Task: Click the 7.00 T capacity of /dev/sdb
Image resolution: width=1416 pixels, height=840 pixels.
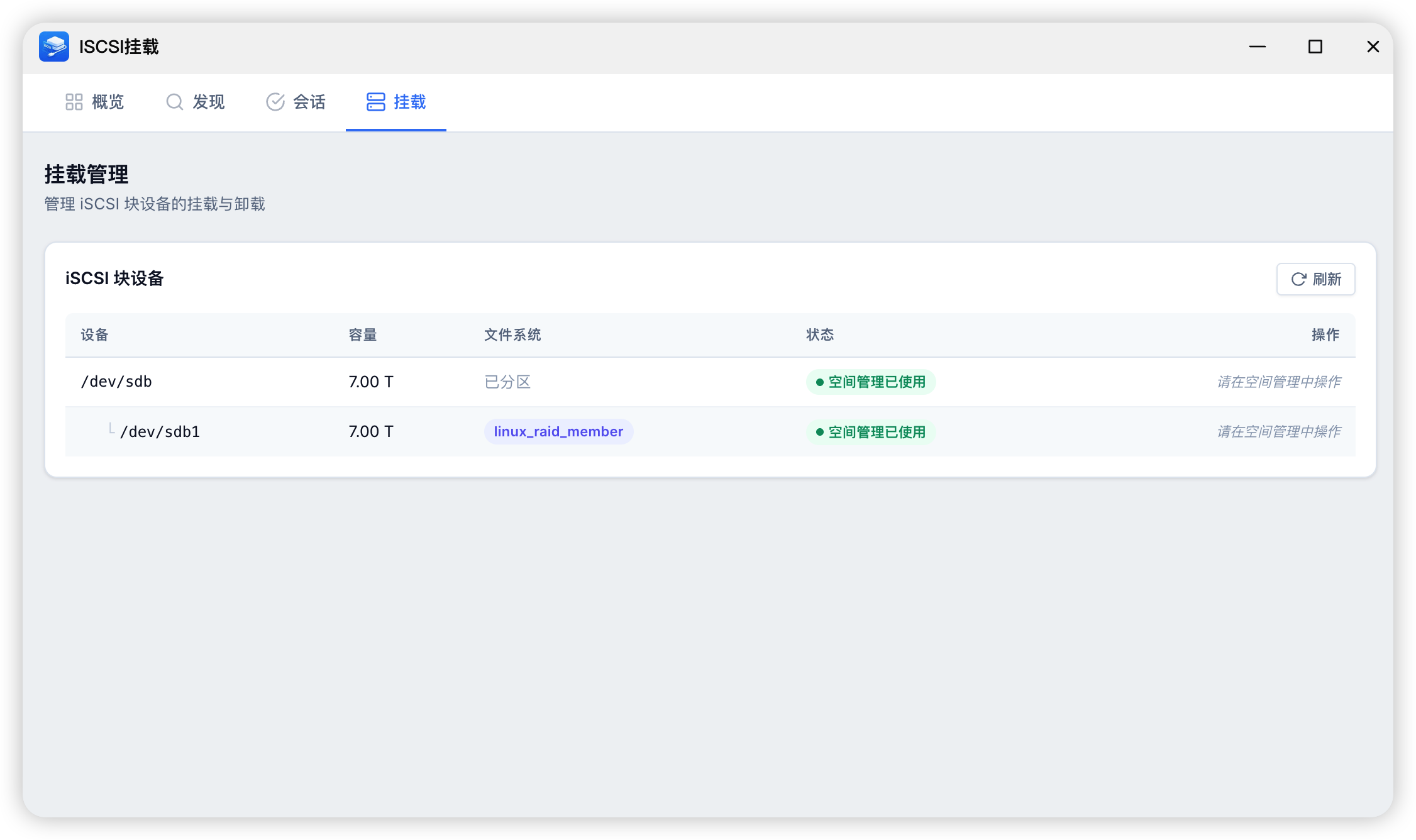Action: (x=371, y=382)
